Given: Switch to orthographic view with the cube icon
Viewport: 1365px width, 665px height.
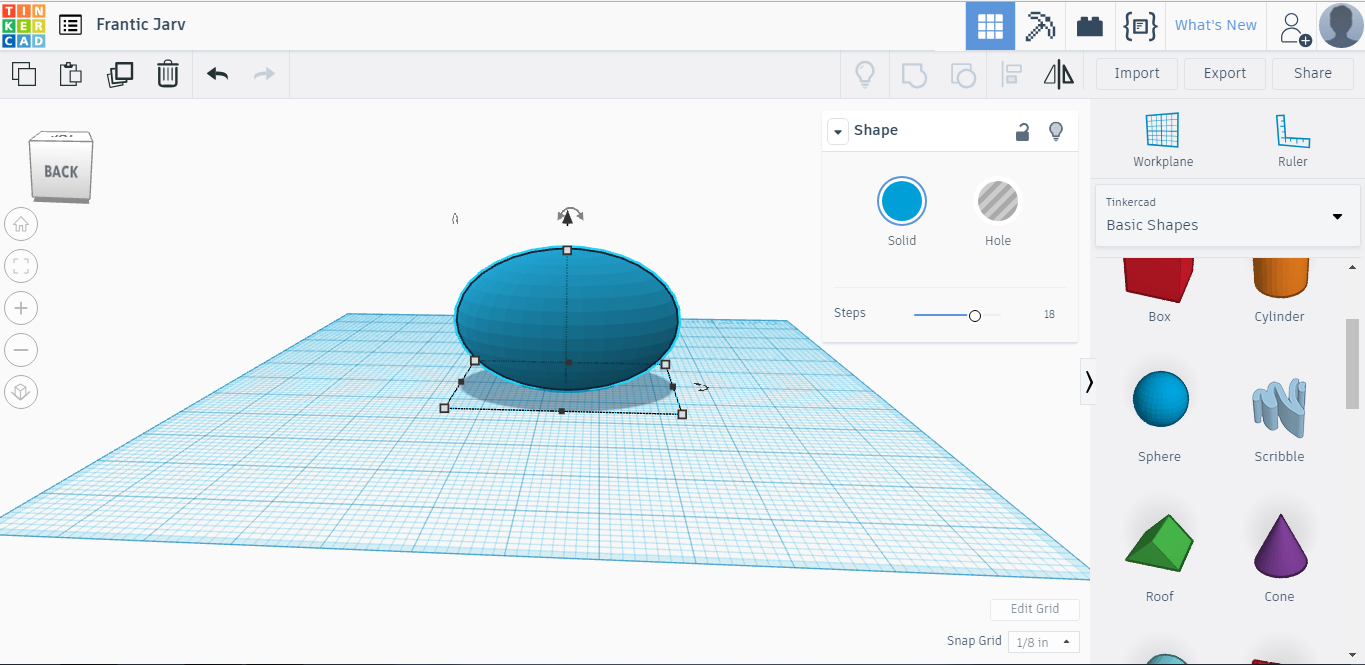Looking at the screenshot, I should tap(21, 392).
